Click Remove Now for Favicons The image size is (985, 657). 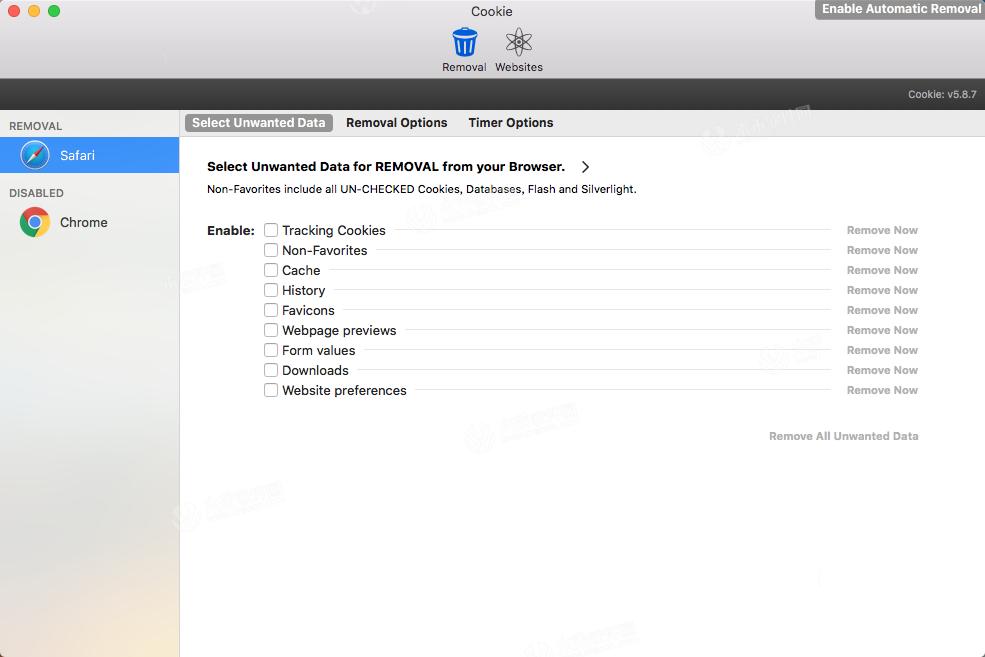882,310
